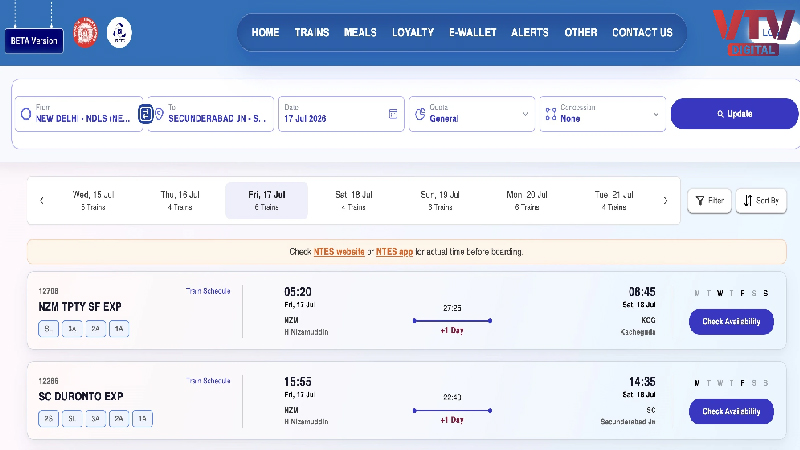Select SL class for SC DURONTO EXP

pos(72,418)
